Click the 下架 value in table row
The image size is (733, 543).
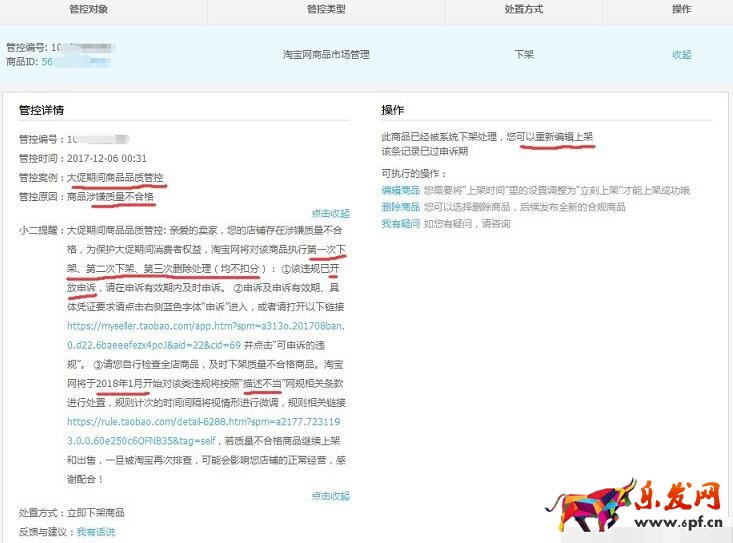pos(524,54)
